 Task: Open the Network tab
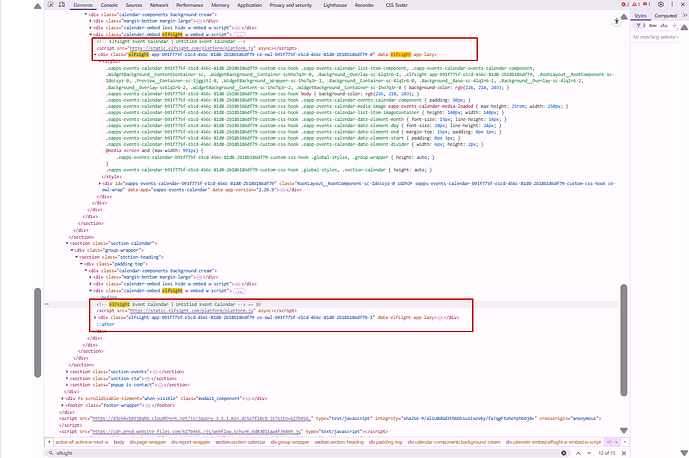tap(159, 5)
